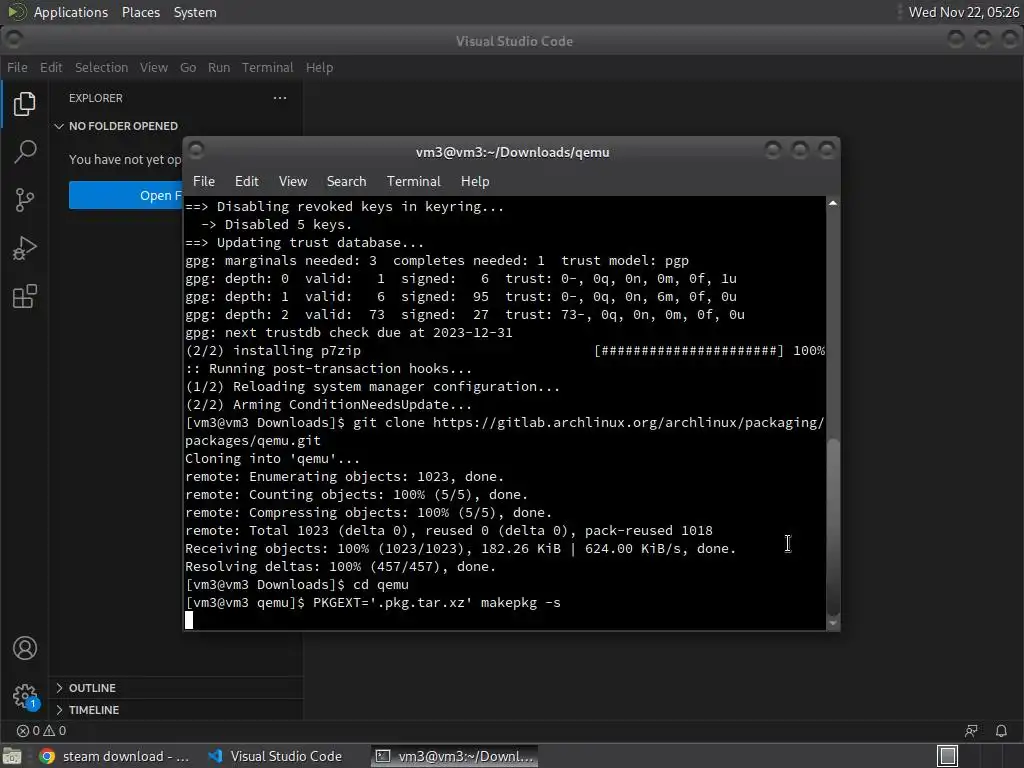Open the terminal window Terminal menu
The width and height of the screenshot is (1024, 768).
[x=413, y=181]
